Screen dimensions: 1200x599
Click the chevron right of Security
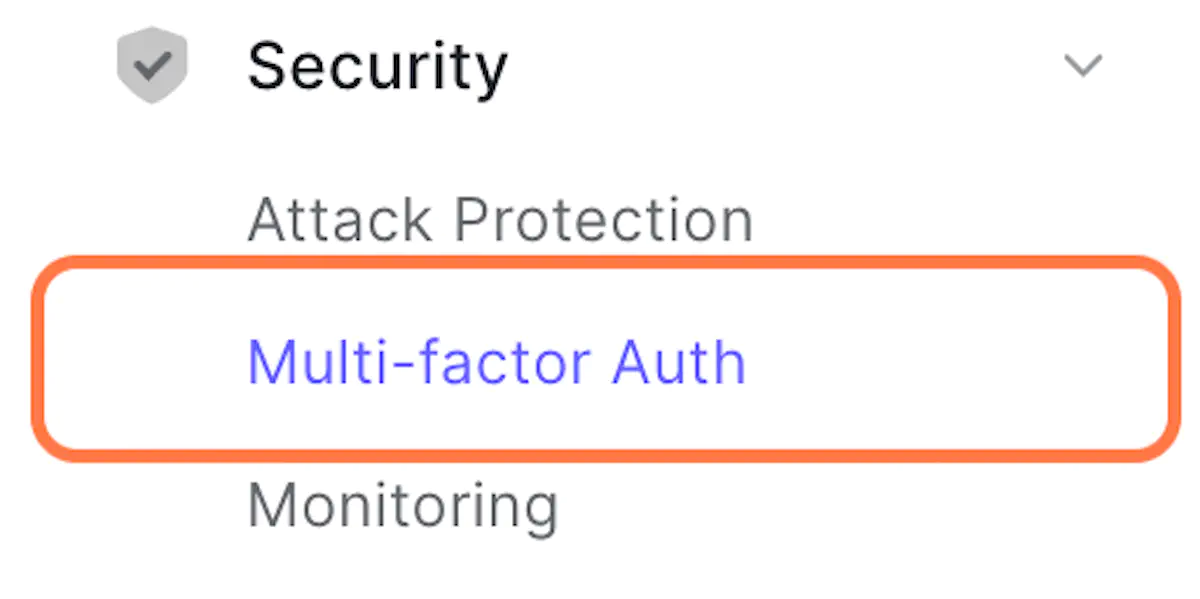pyautogui.click(x=1083, y=66)
